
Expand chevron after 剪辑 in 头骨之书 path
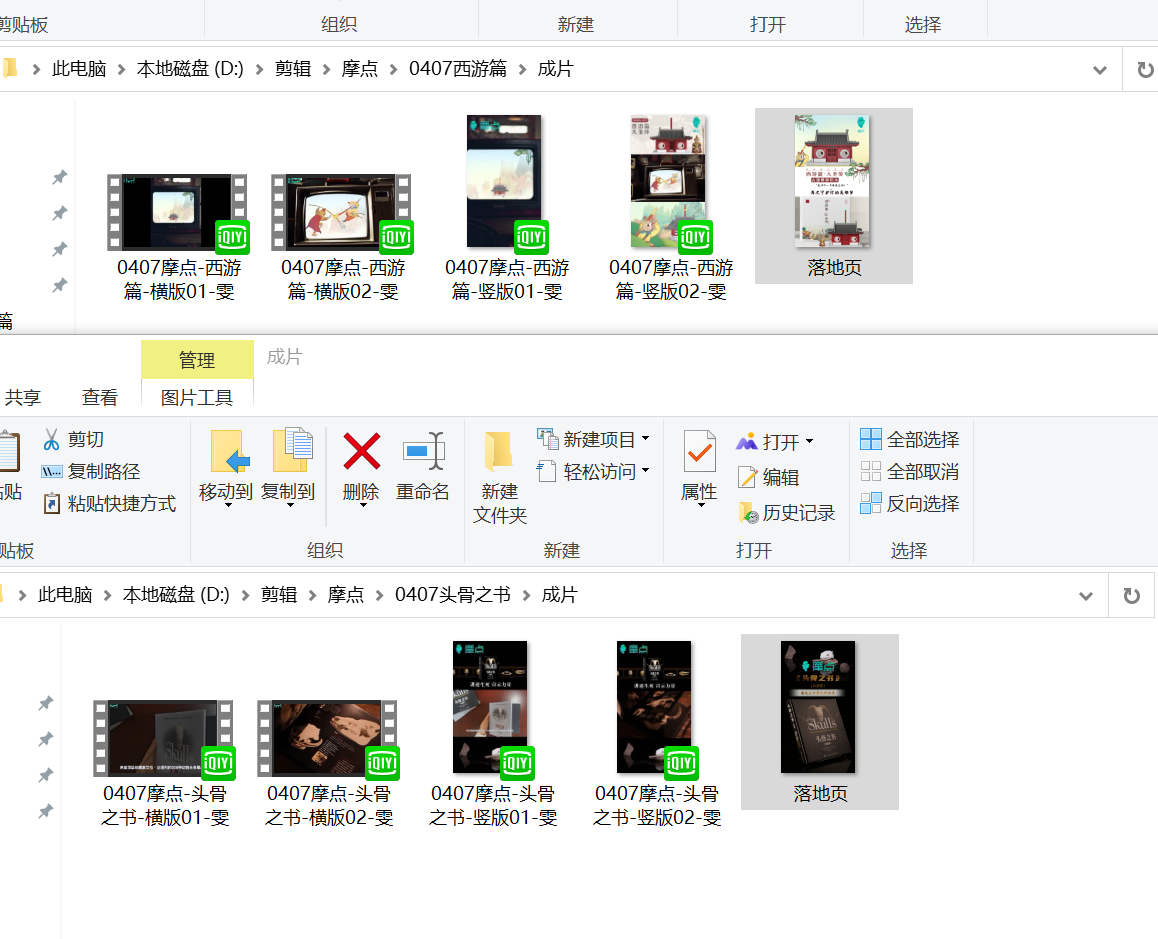click(313, 595)
